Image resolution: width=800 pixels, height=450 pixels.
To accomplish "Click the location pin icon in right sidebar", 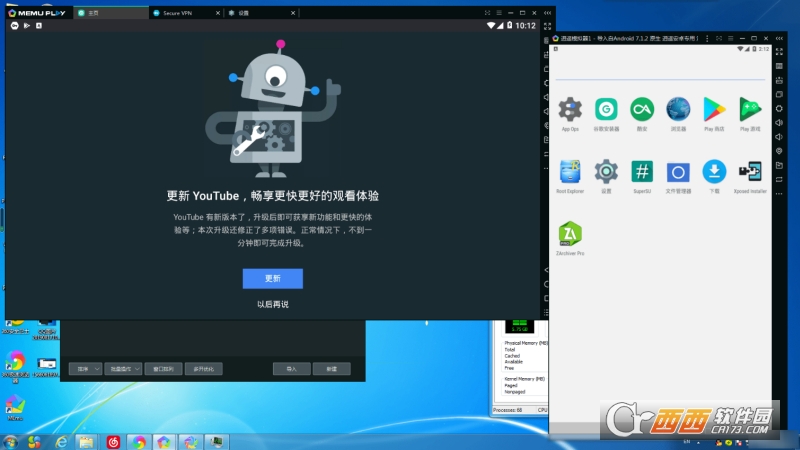I will click(x=779, y=151).
